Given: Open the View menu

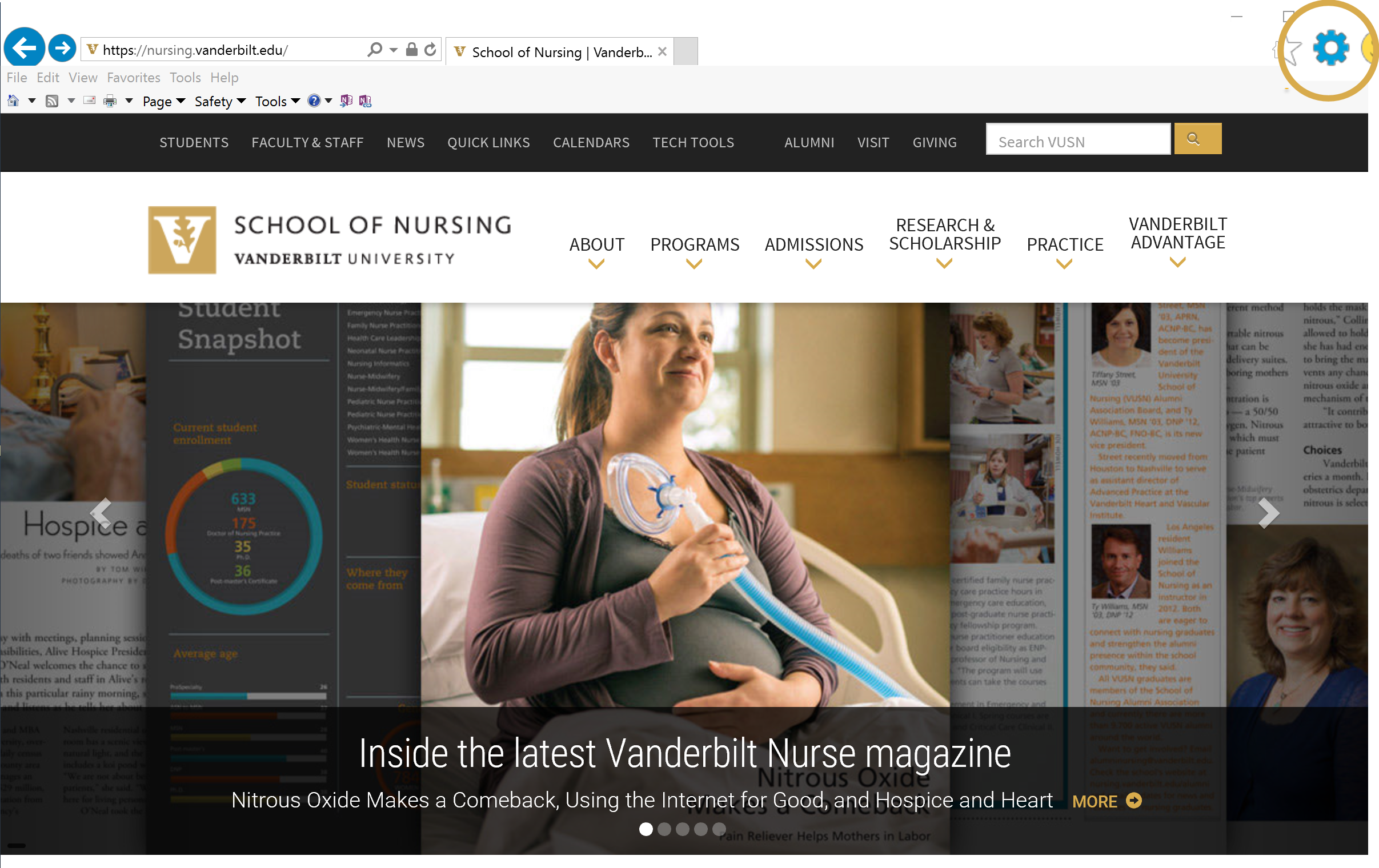Looking at the screenshot, I should click(83, 77).
